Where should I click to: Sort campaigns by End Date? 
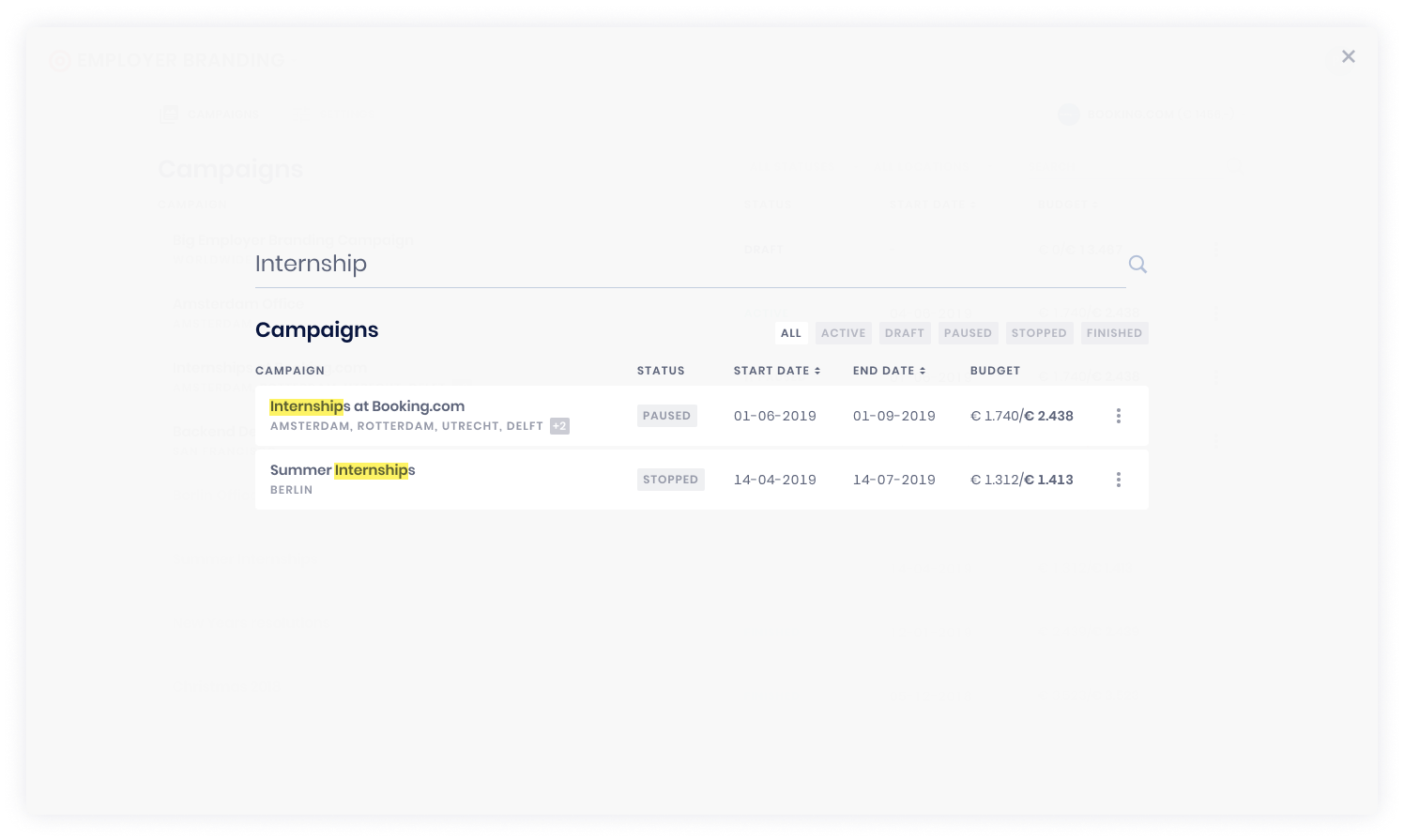pyautogui.click(x=889, y=371)
